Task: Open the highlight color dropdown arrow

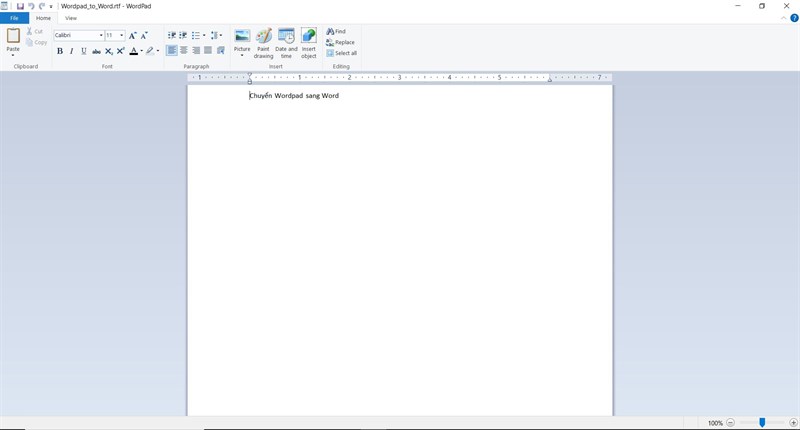Action: coord(158,51)
